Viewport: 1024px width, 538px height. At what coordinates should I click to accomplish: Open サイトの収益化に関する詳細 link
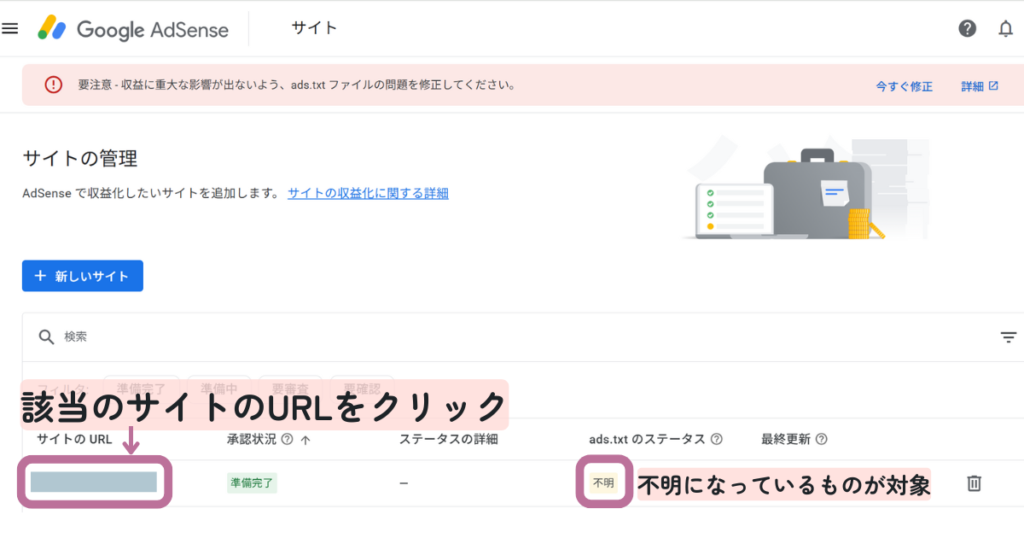click(x=368, y=194)
